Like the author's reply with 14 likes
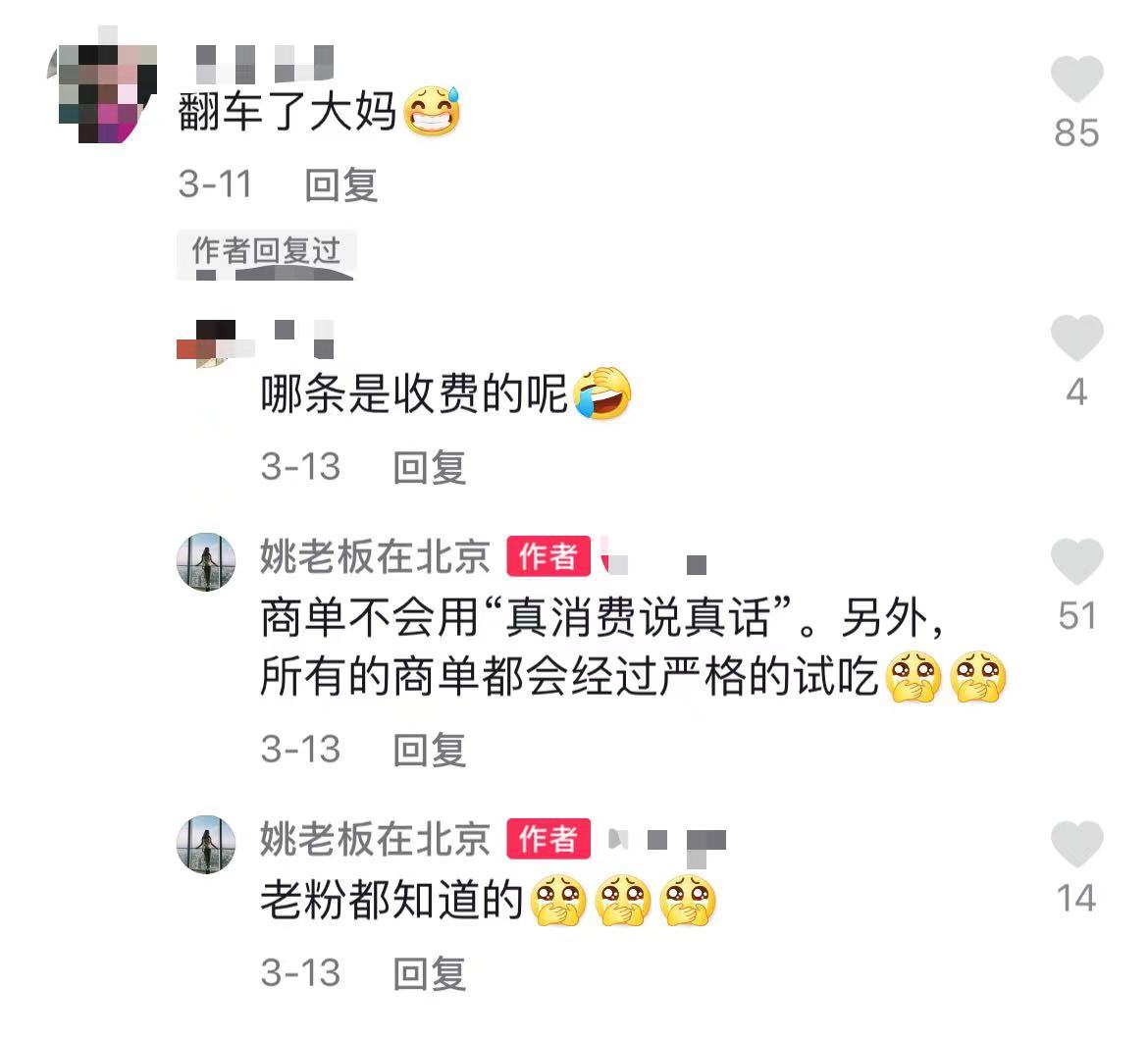The image size is (1148, 1042). tap(1076, 844)
